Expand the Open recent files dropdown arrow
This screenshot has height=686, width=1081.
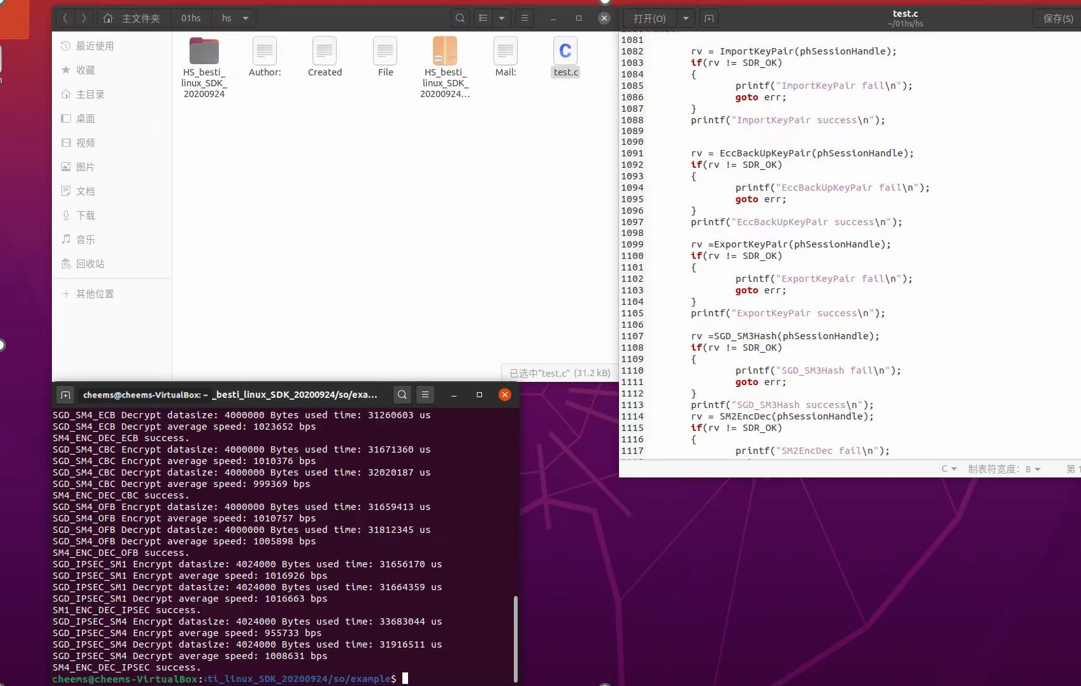click(x=685, y=18)
